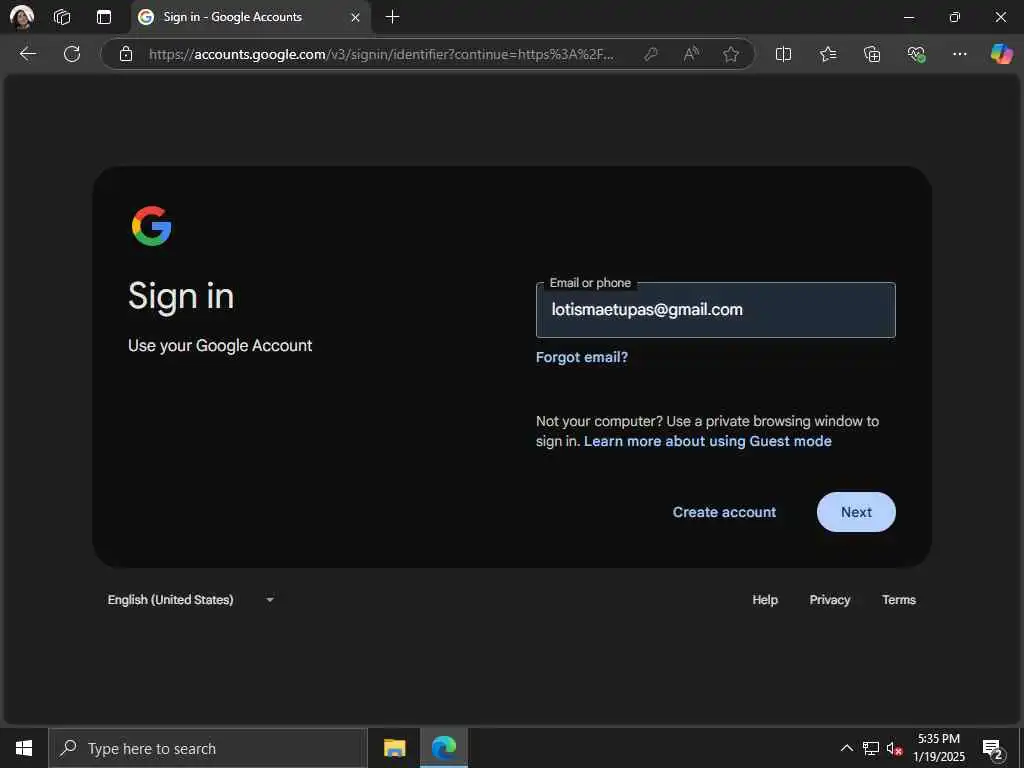Viewport: 1024px width, 768px height.
Task: Show hidden system tray icons
Action: (x=846, y=748)
